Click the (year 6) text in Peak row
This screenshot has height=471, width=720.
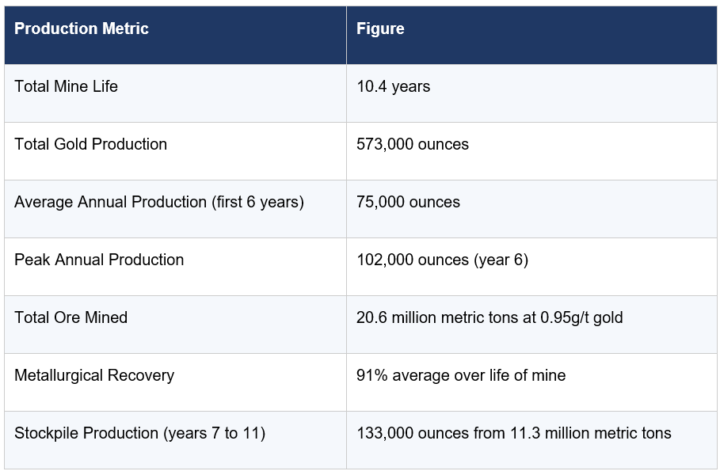pyautogui.click(x=501, y=260)
